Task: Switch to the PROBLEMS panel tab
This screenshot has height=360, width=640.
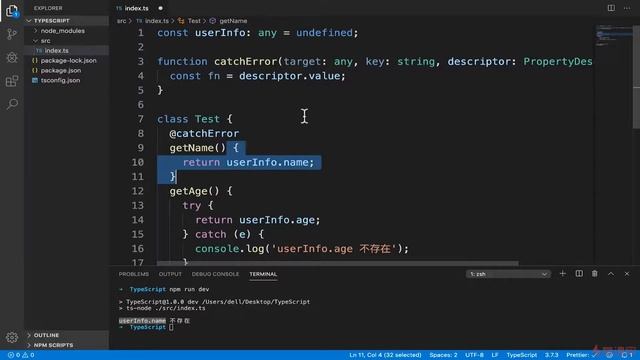Action: (x=134, y=274)
